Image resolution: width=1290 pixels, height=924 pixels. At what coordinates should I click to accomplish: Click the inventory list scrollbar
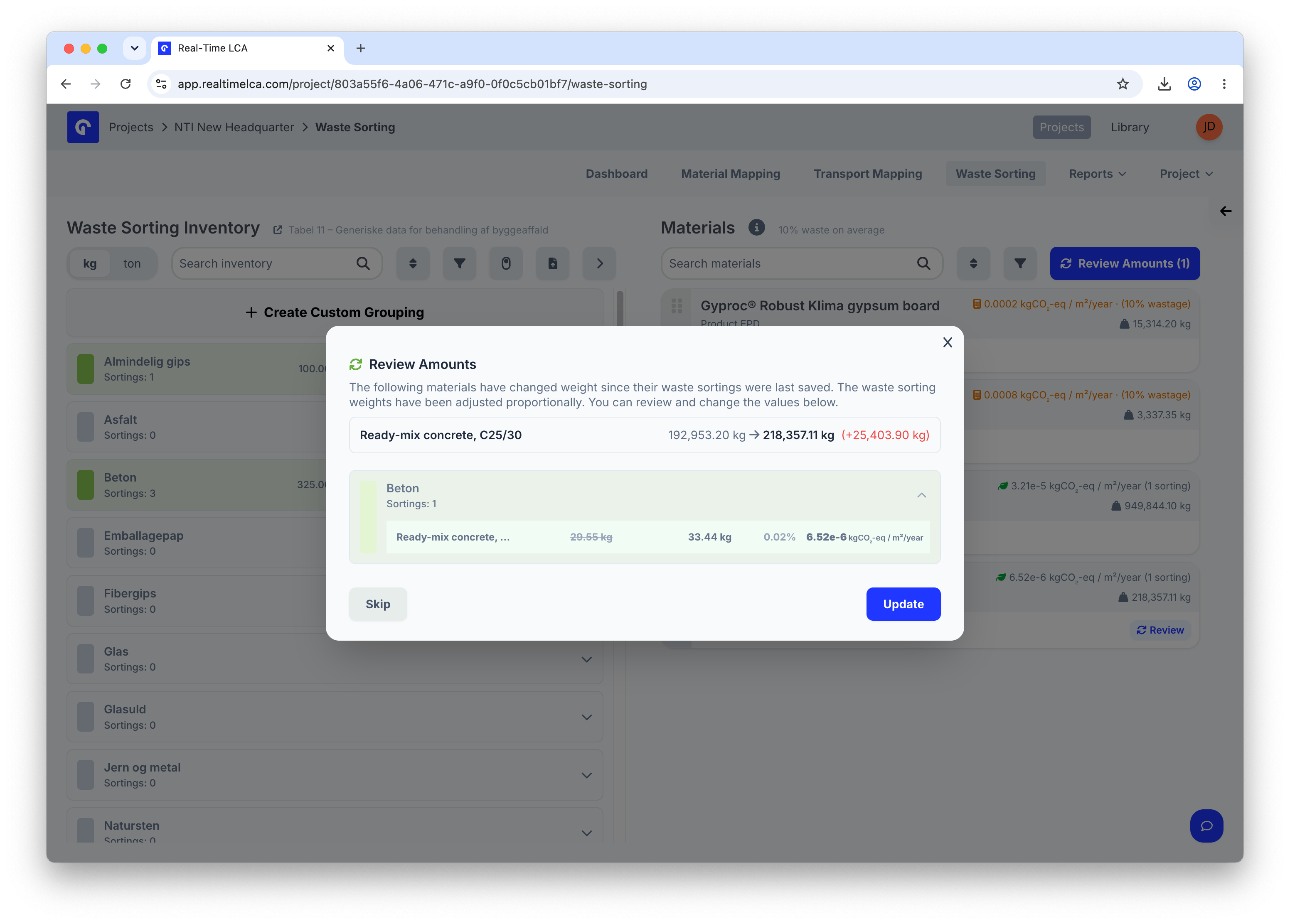click(619, 308)
